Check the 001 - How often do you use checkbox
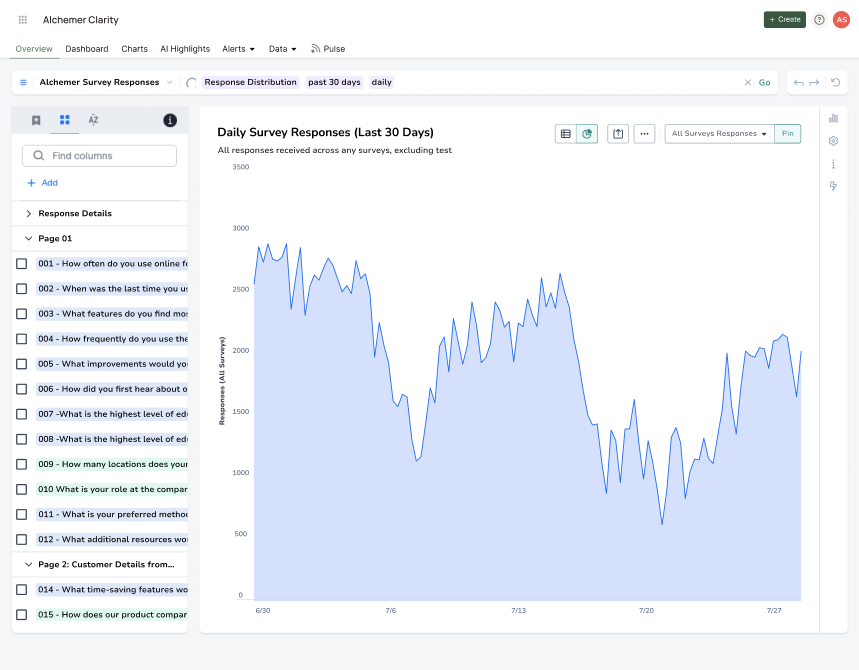The image size is (859, 670). tap(21, 264)
